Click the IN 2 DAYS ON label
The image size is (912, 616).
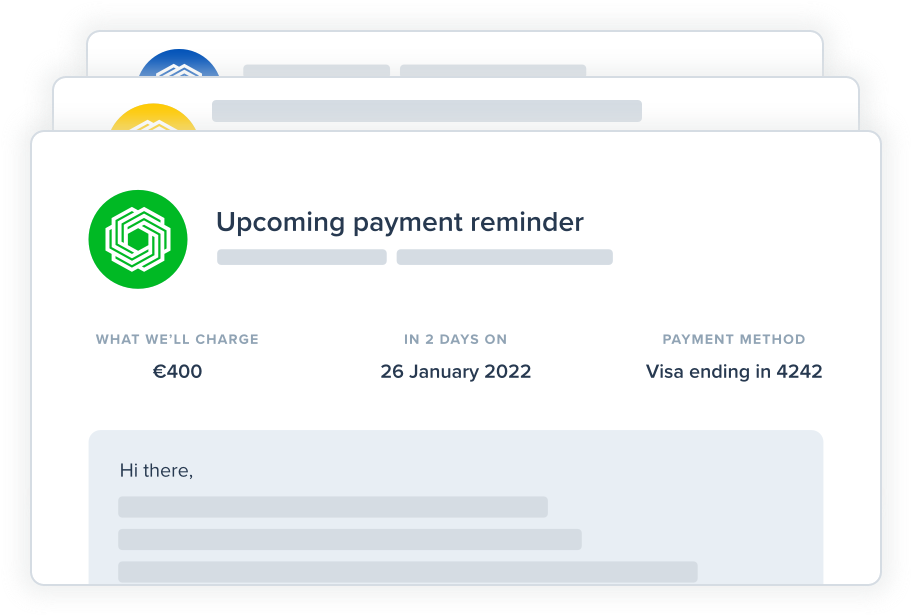(x=455, y=339)
